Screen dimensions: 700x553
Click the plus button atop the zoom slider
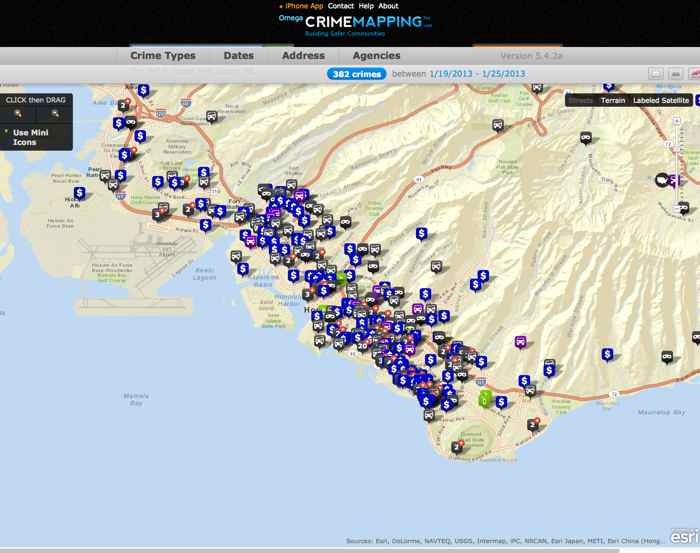[x=677, y=121]
